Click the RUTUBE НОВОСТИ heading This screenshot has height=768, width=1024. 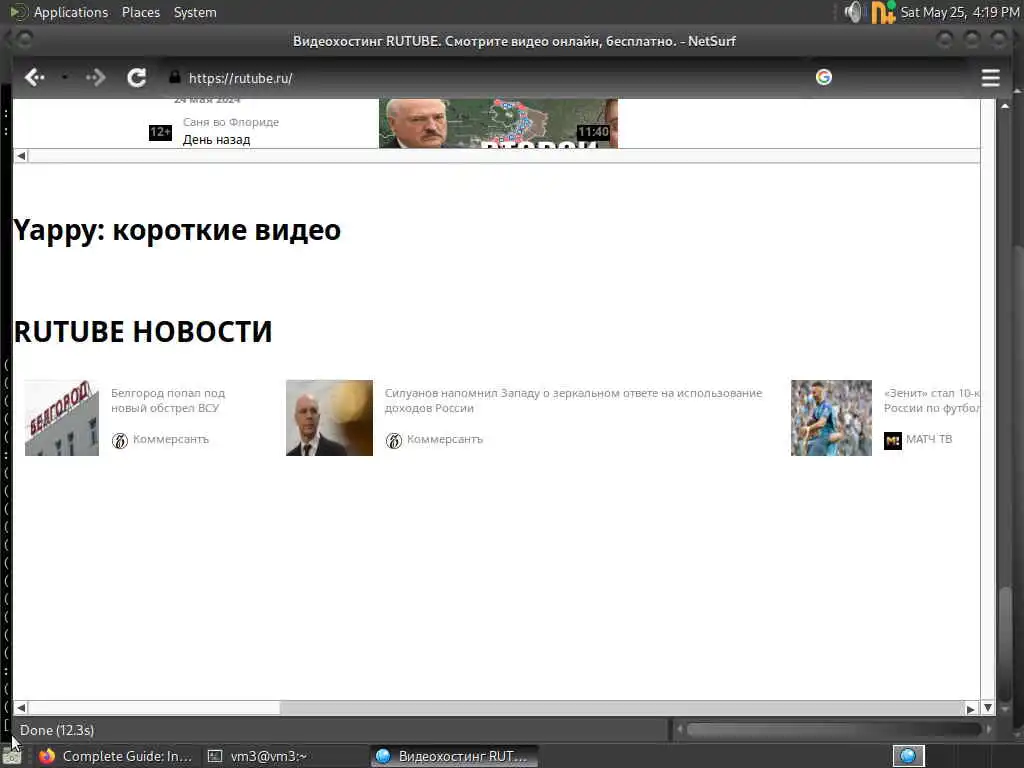(142, 331)
